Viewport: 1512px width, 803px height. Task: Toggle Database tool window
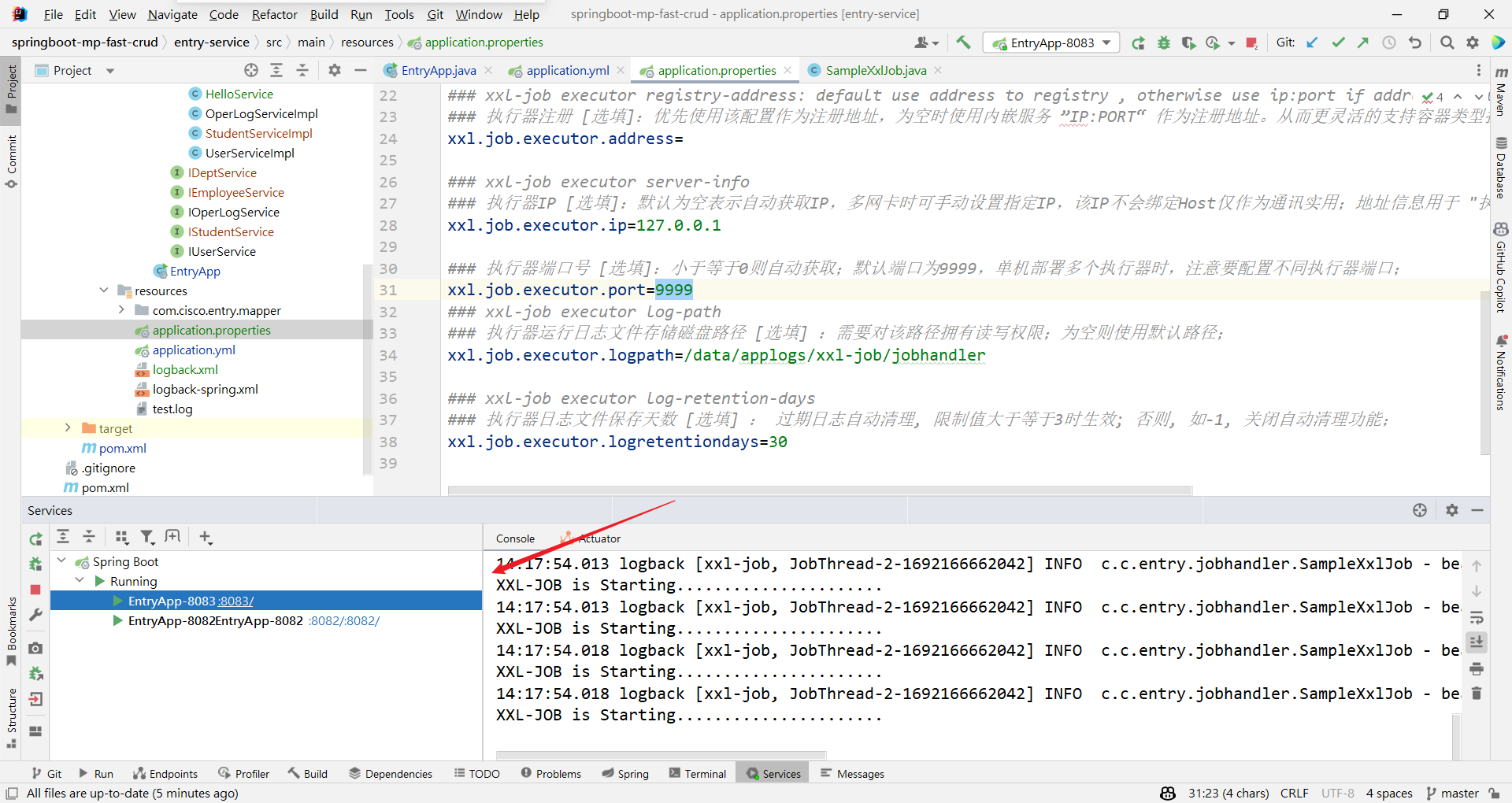[1501, 167]
